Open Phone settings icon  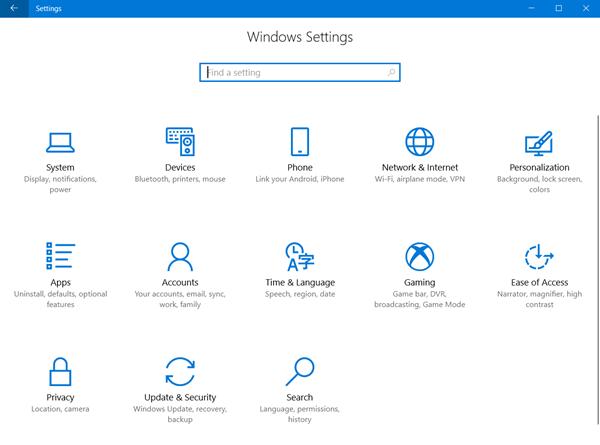pos(300,142)
